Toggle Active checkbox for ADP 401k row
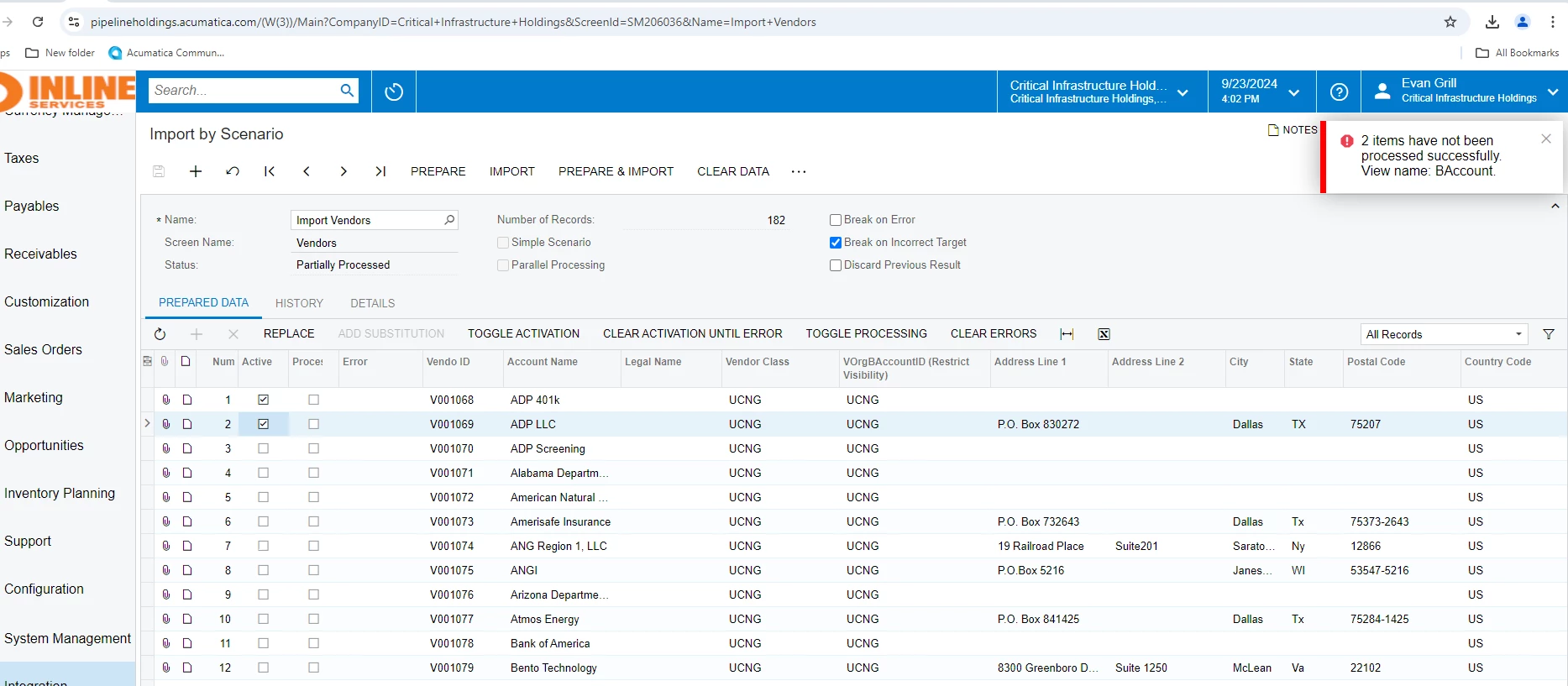 coord(264,400)
